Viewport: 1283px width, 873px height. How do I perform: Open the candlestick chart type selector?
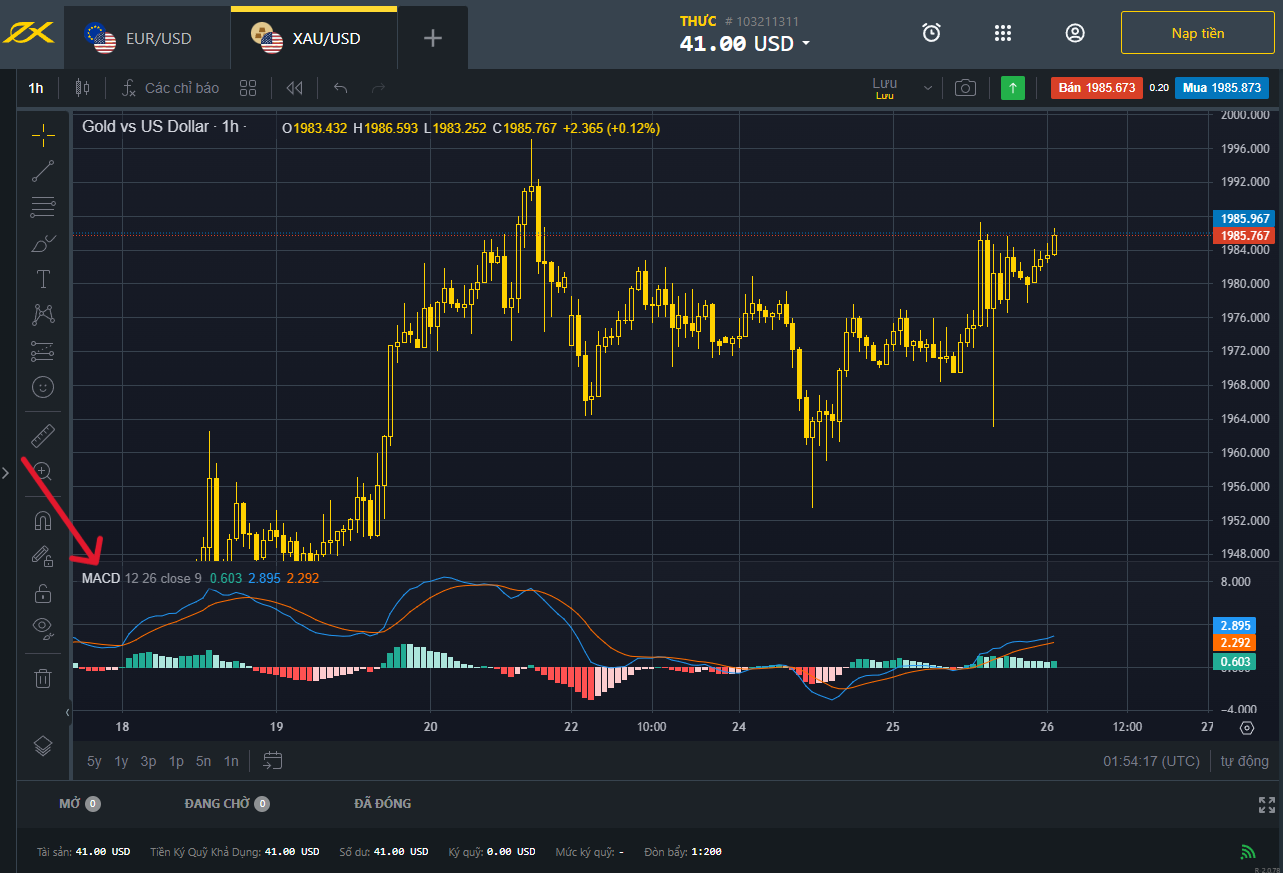click(x=83, y=88)
